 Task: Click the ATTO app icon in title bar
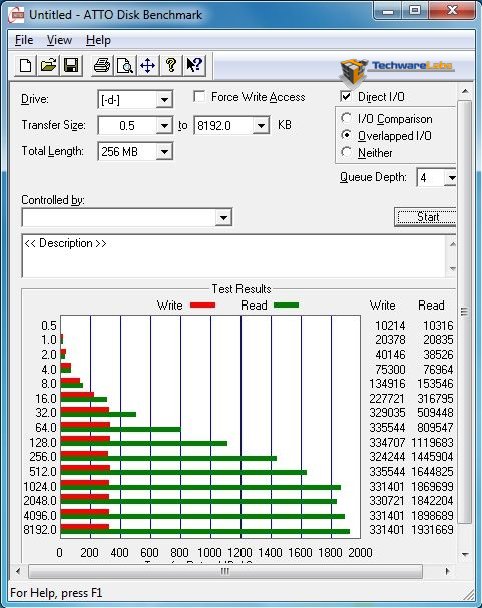pos(17,15)
